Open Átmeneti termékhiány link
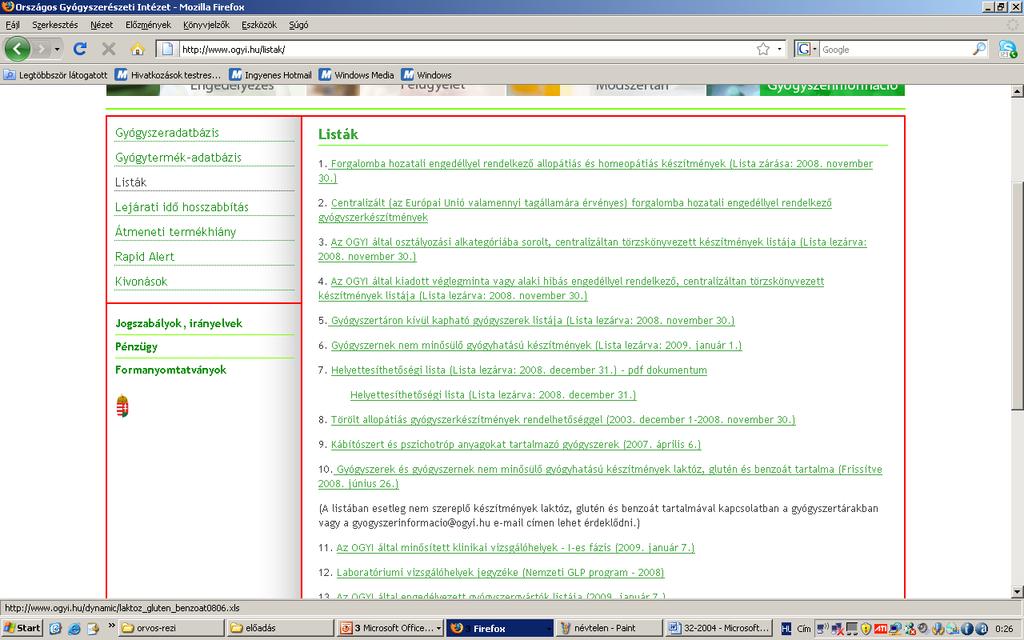1024x640 pixels. 176,232
